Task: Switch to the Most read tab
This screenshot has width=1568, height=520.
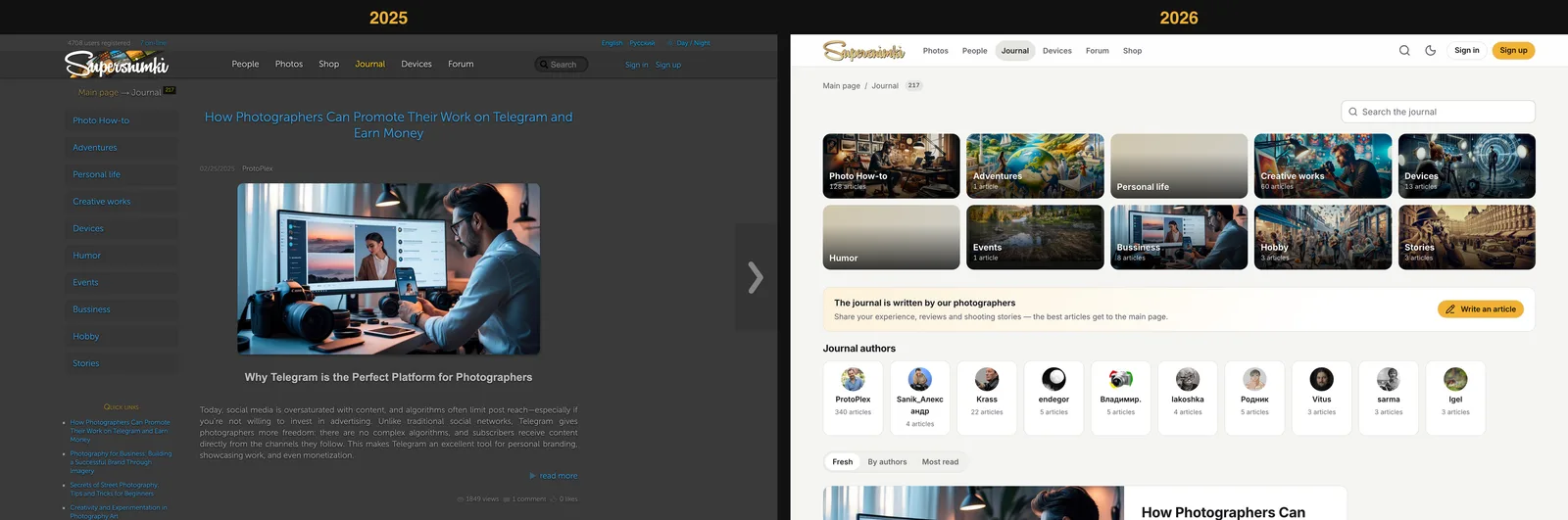Action: point(940,462)
